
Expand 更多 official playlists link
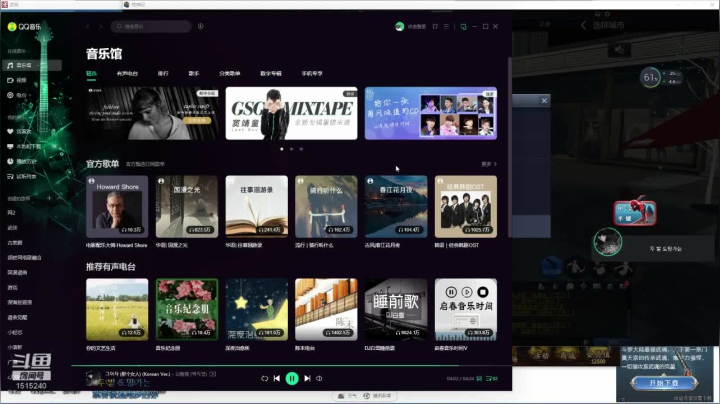tap(489, 164)
